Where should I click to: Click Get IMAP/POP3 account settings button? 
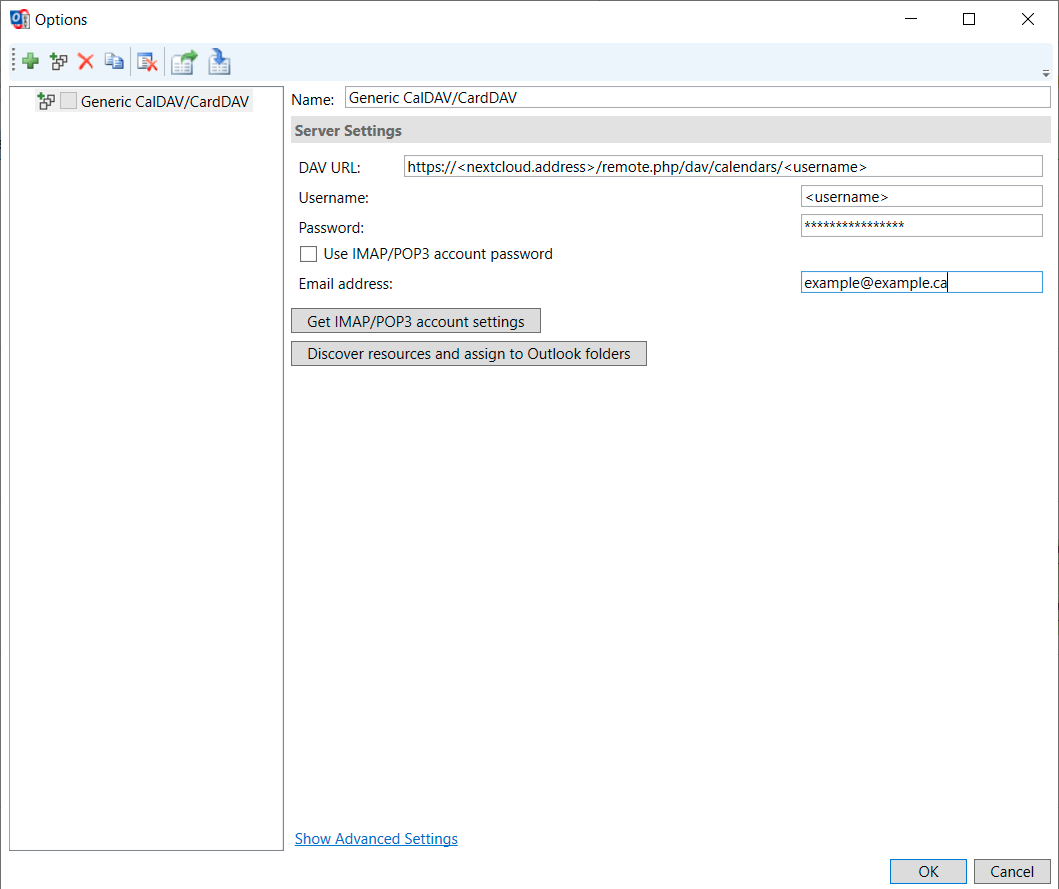pyautogui.click(x=416, y=321)
